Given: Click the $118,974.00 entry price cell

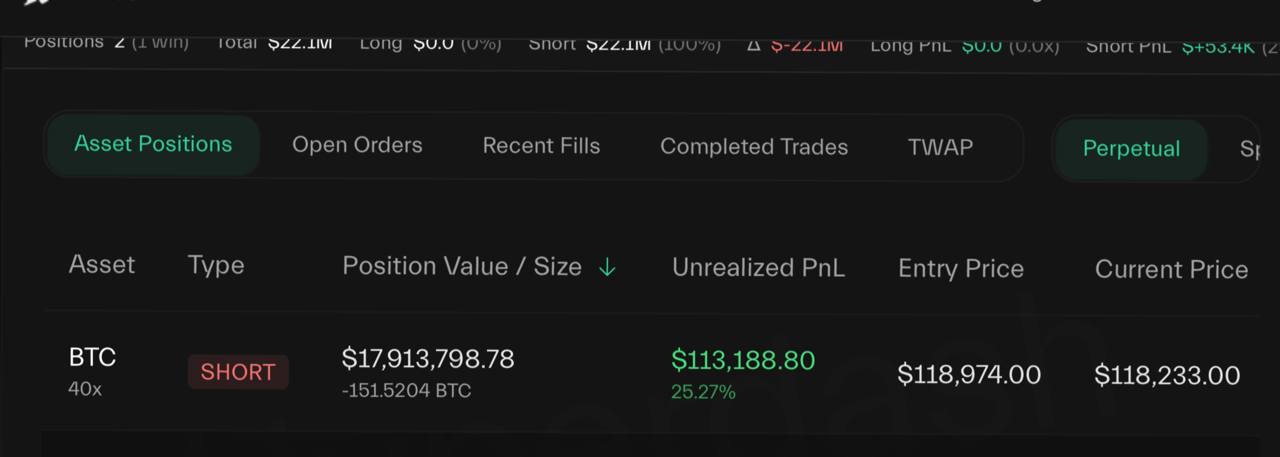Looking at the screenshot, I should point(969,375).
